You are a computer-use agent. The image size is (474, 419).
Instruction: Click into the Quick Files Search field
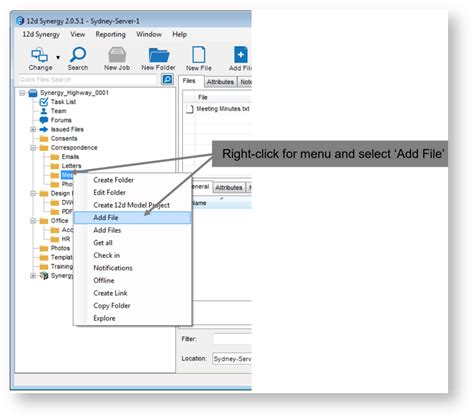(x=87, y=80)
